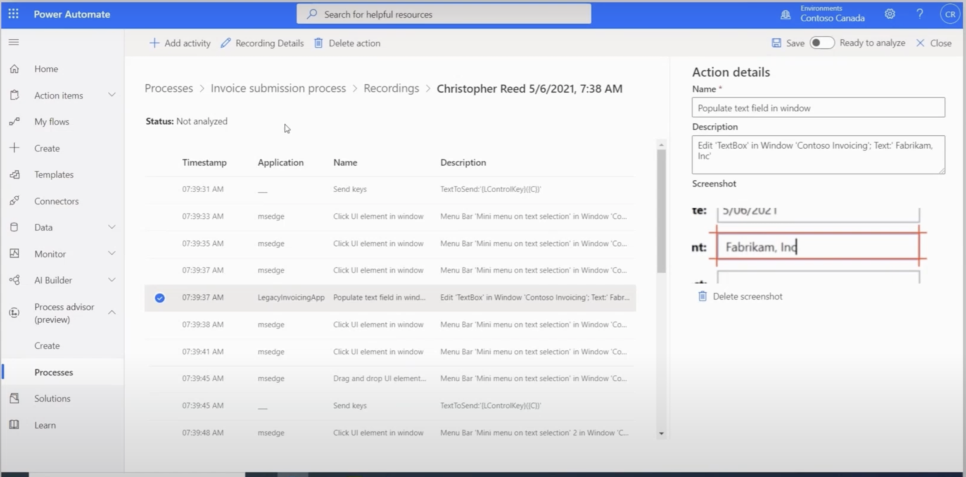
Task: Click Delete action in command bar
Action: pyautogui.click(x=347, y=43)
